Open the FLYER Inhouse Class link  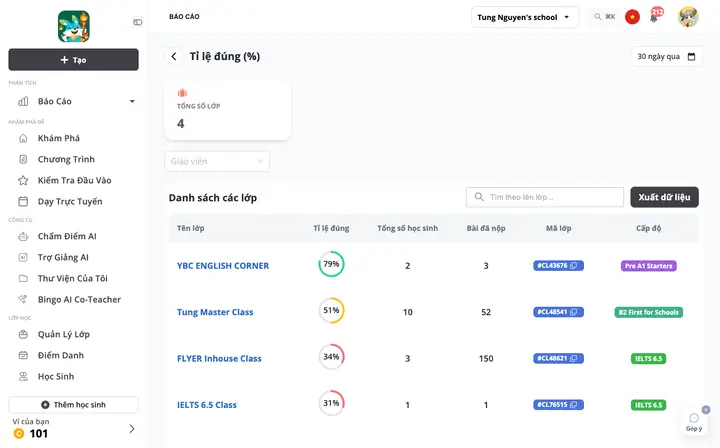[x=219, y=358]
